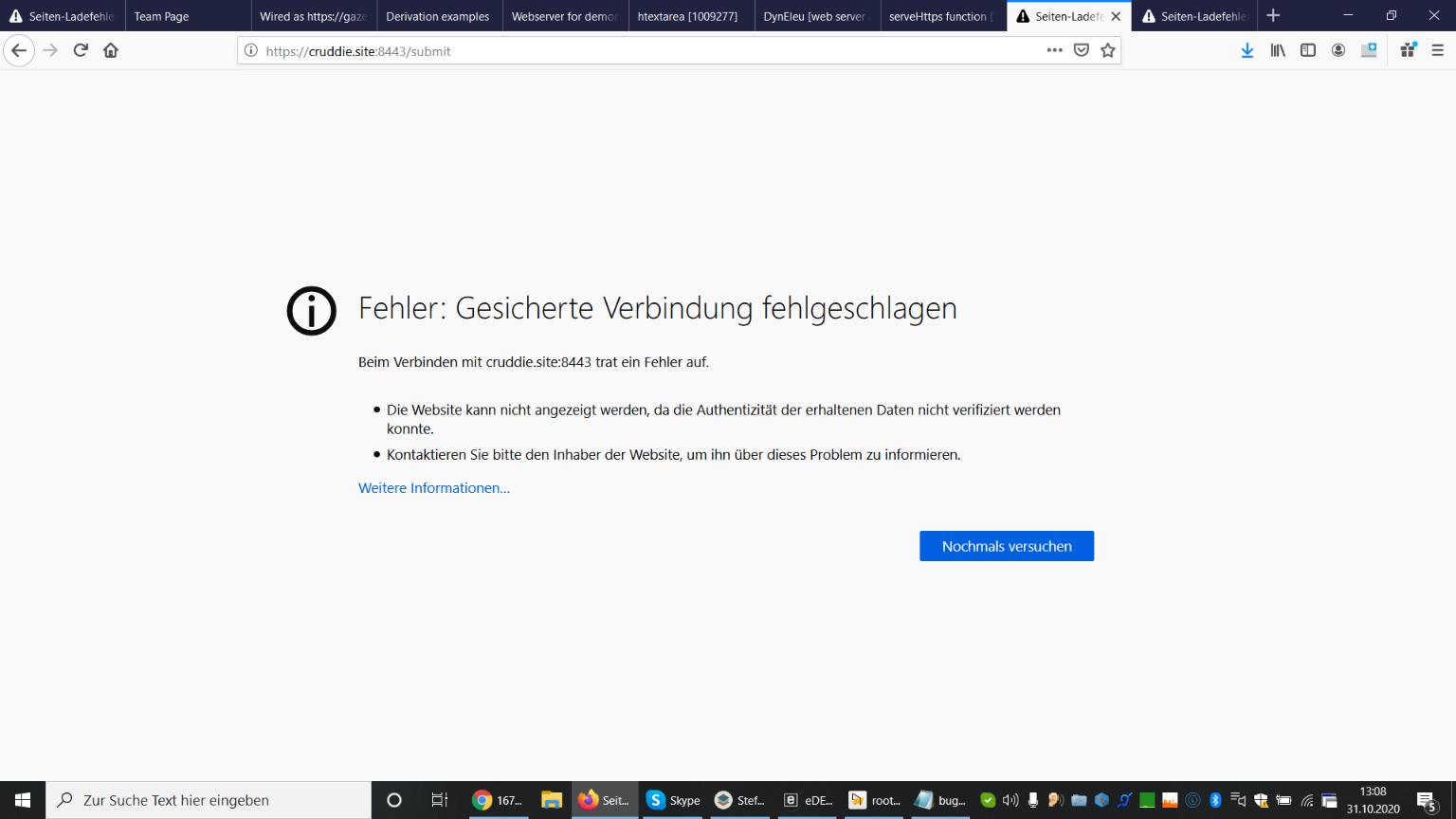Open the Weitere Informationen link
Viewport: 1456px width, 819px height.
tap(433, 488)
